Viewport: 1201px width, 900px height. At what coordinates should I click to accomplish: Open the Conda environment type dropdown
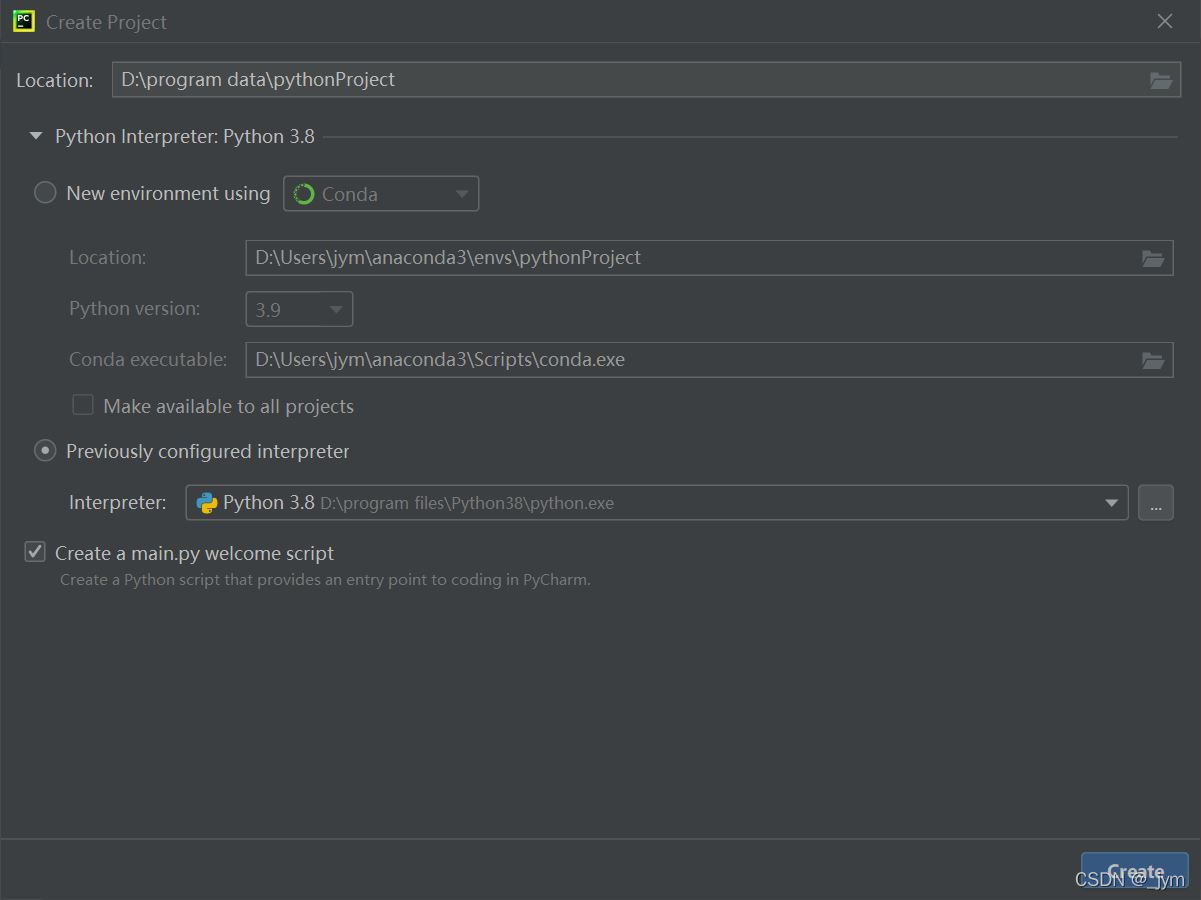coord(381,194)
